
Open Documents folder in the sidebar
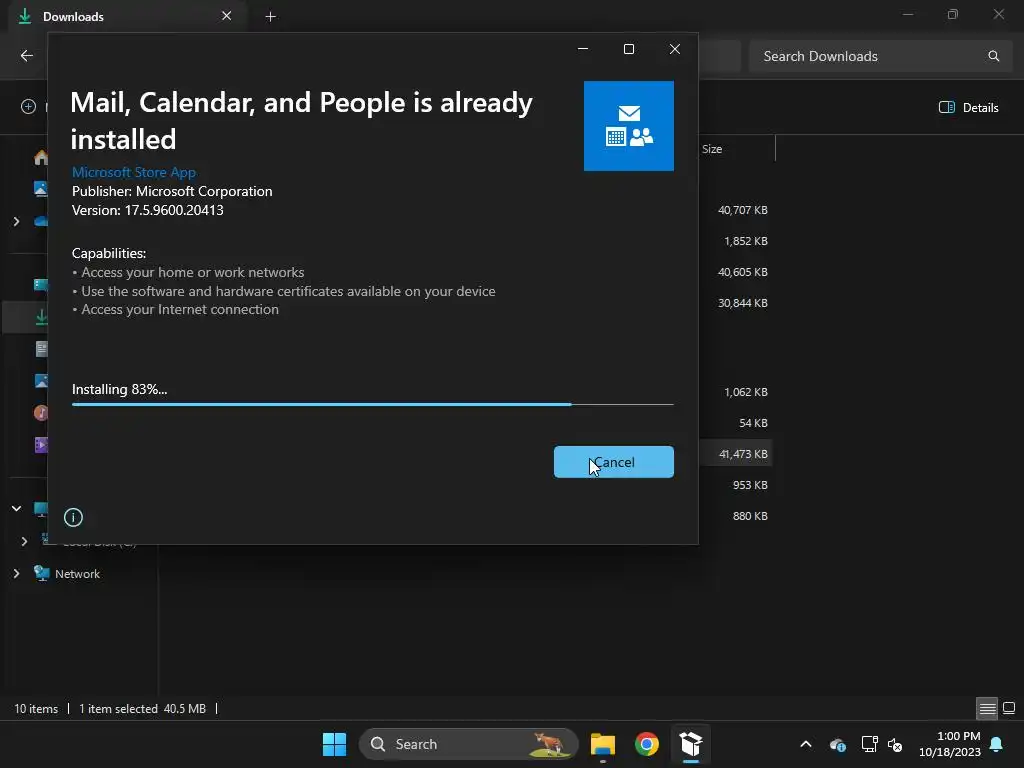coord(41,349)
